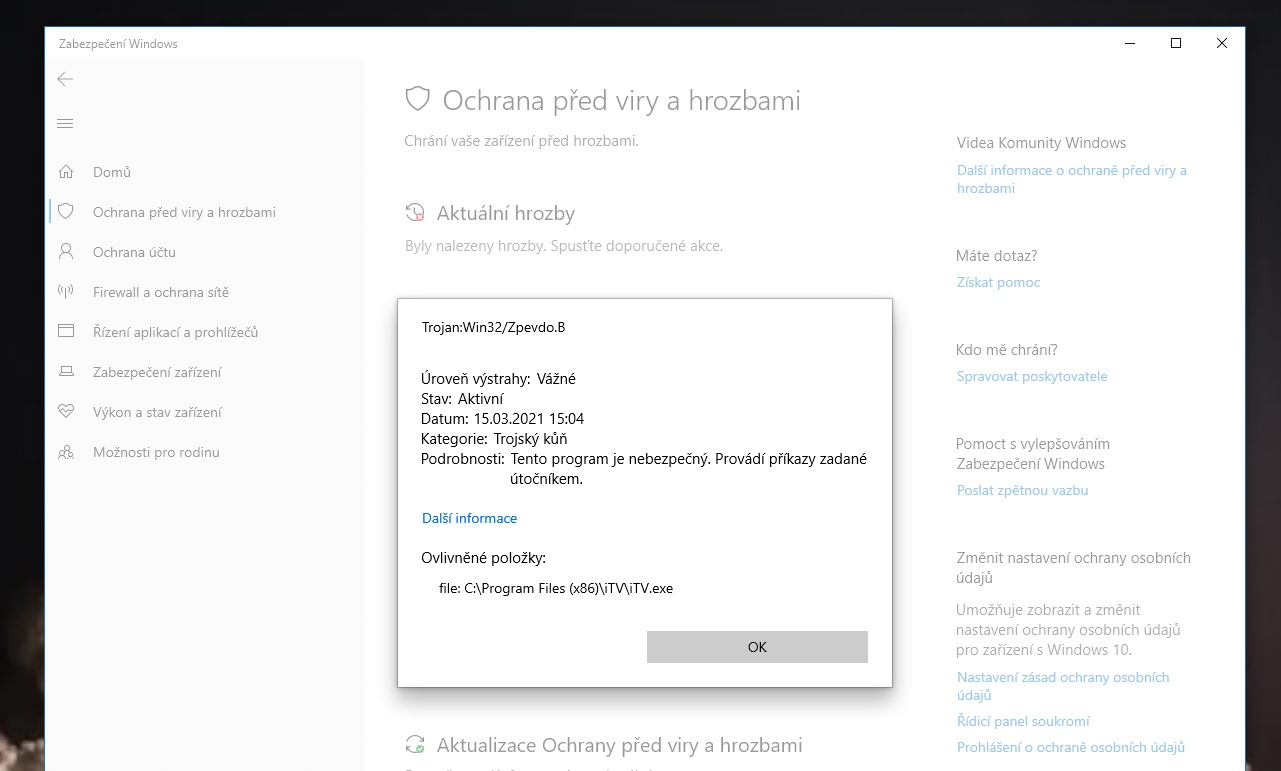Click Byly nalezeny hrozby status text
Screen dimensions: 1281x771
(564, 245)
